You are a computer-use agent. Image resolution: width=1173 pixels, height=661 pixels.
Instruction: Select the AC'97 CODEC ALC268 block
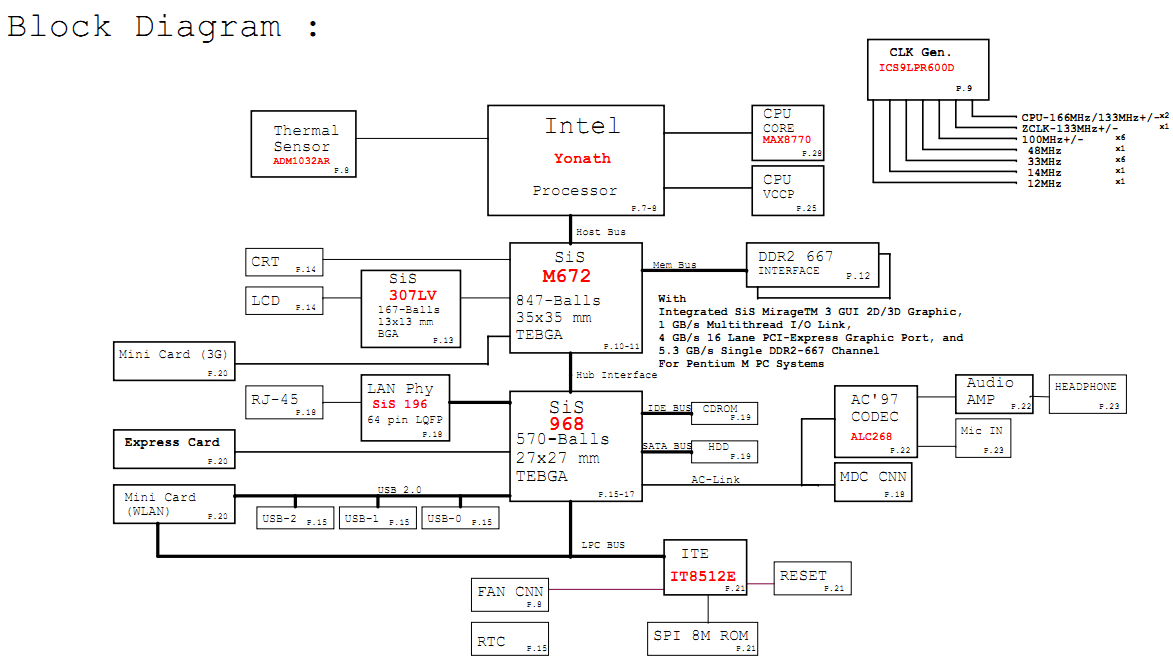tap(876, 422)
